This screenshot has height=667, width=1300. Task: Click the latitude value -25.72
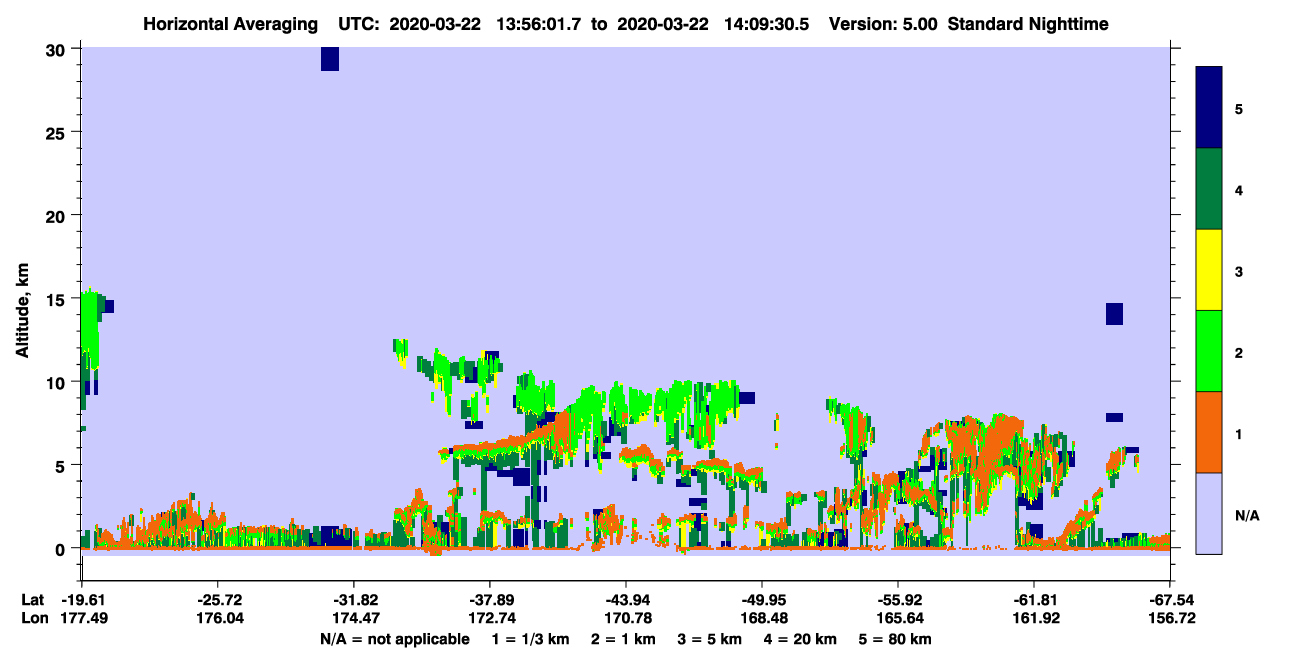click(x=218, y=600)
